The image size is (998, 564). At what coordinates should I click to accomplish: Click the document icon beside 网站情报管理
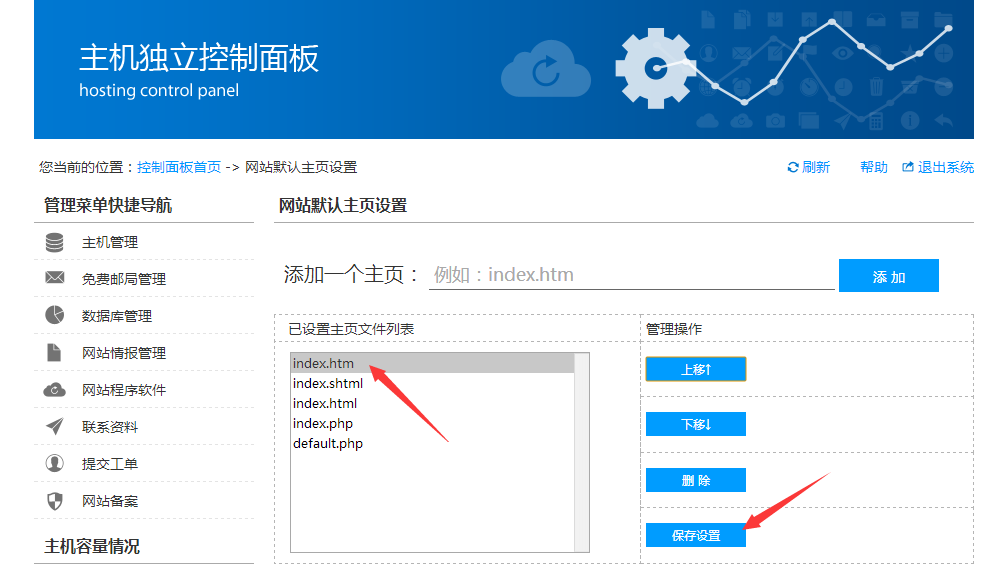pos(55,353)
